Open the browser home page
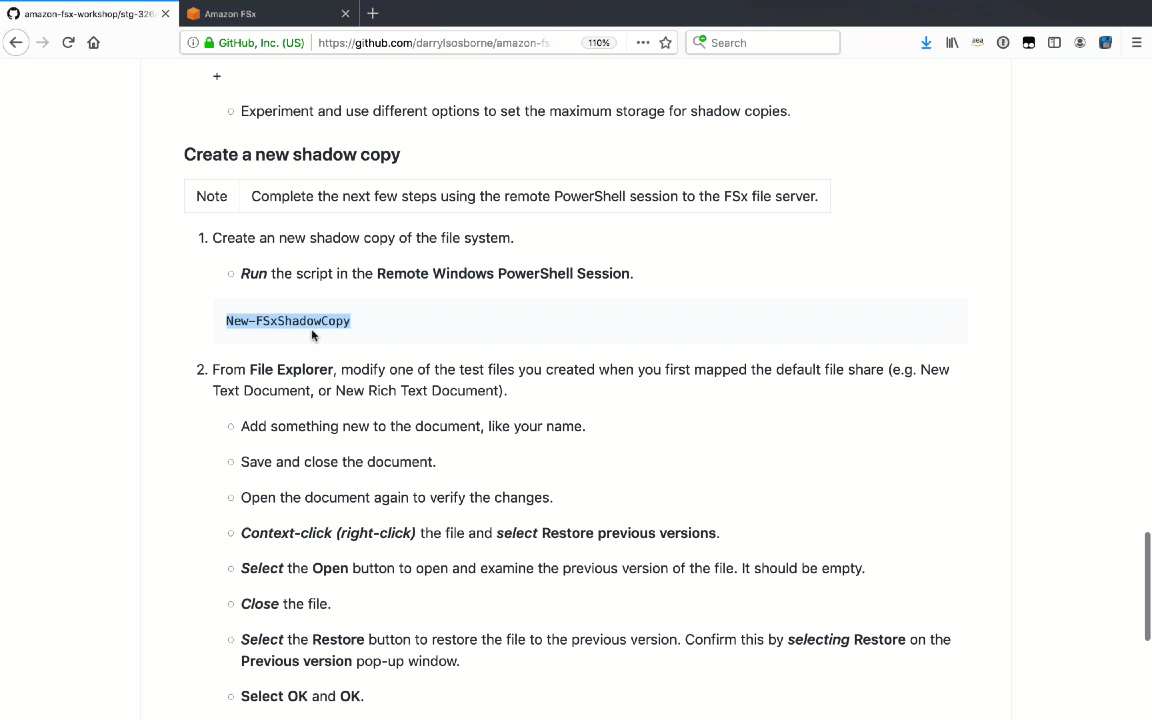Screen dimensions: 1152x720 coord(93,43)
